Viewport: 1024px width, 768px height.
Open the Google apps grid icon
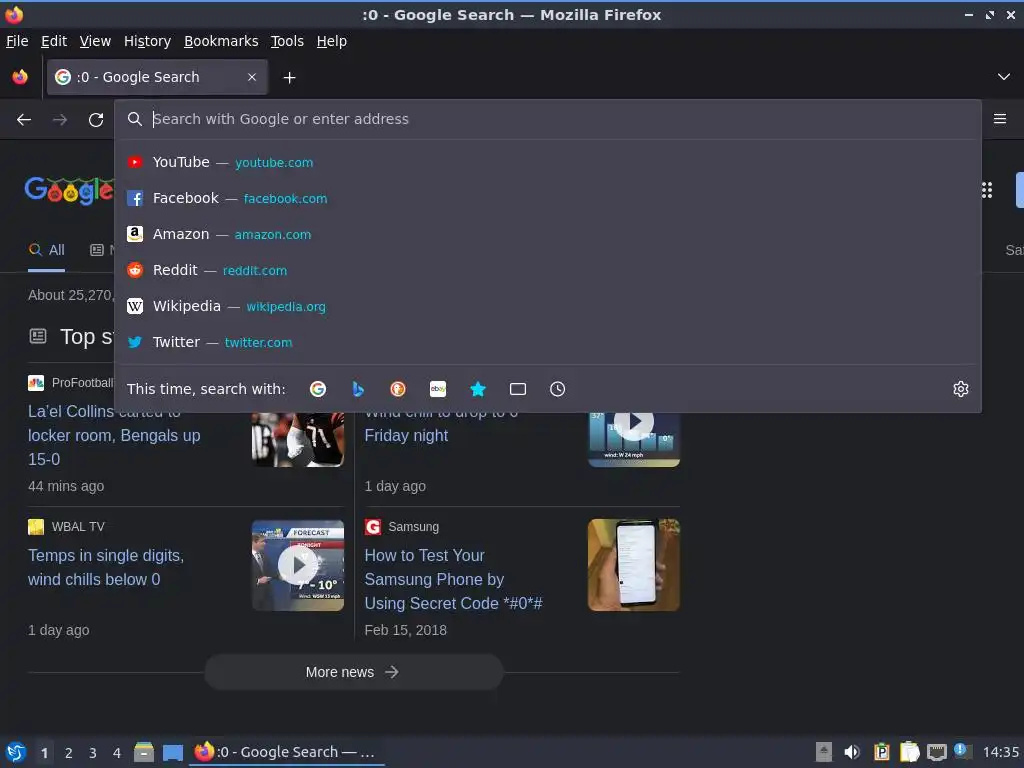click(x=987, y=190)
